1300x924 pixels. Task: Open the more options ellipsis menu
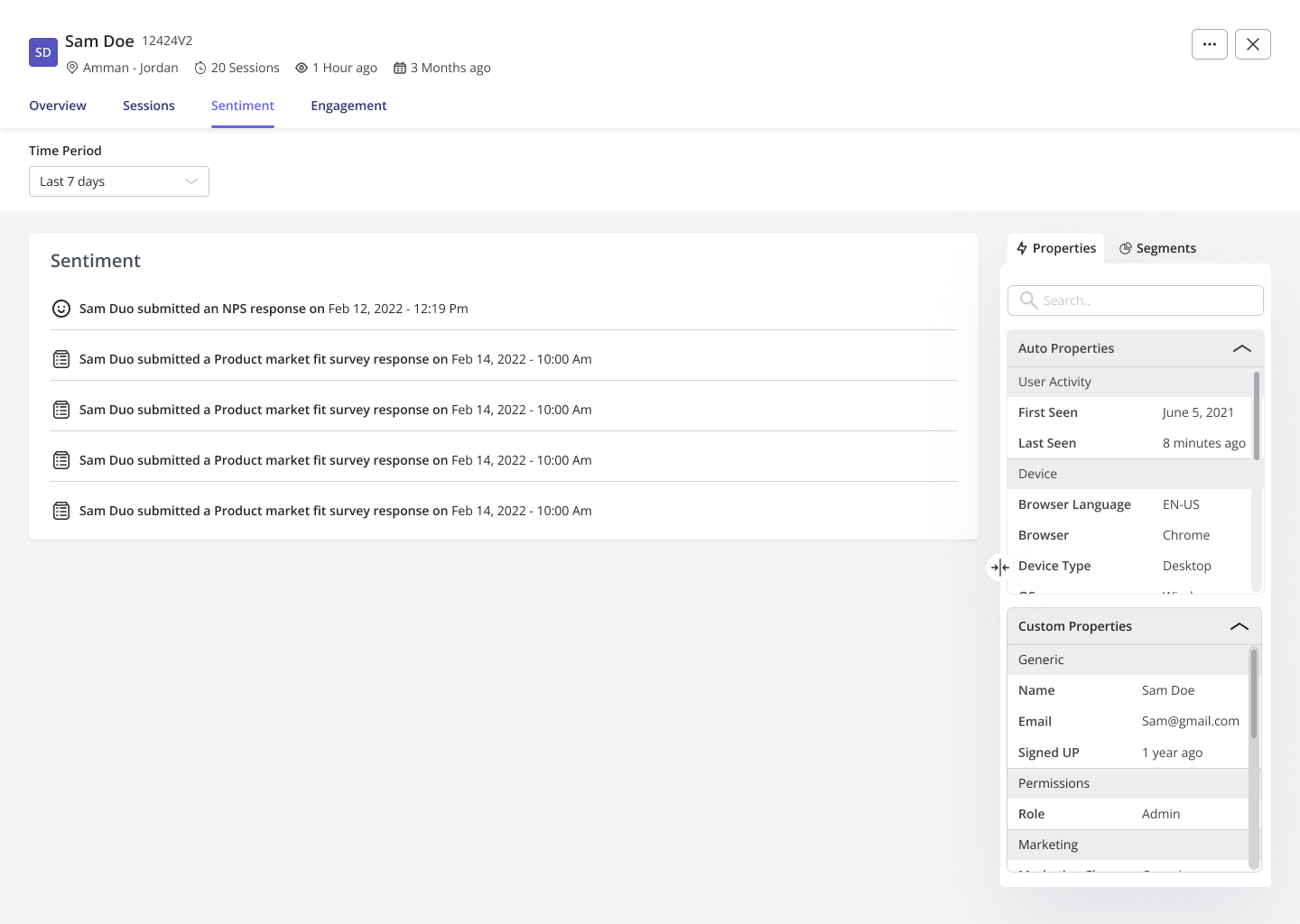(x=1209, y=43)
